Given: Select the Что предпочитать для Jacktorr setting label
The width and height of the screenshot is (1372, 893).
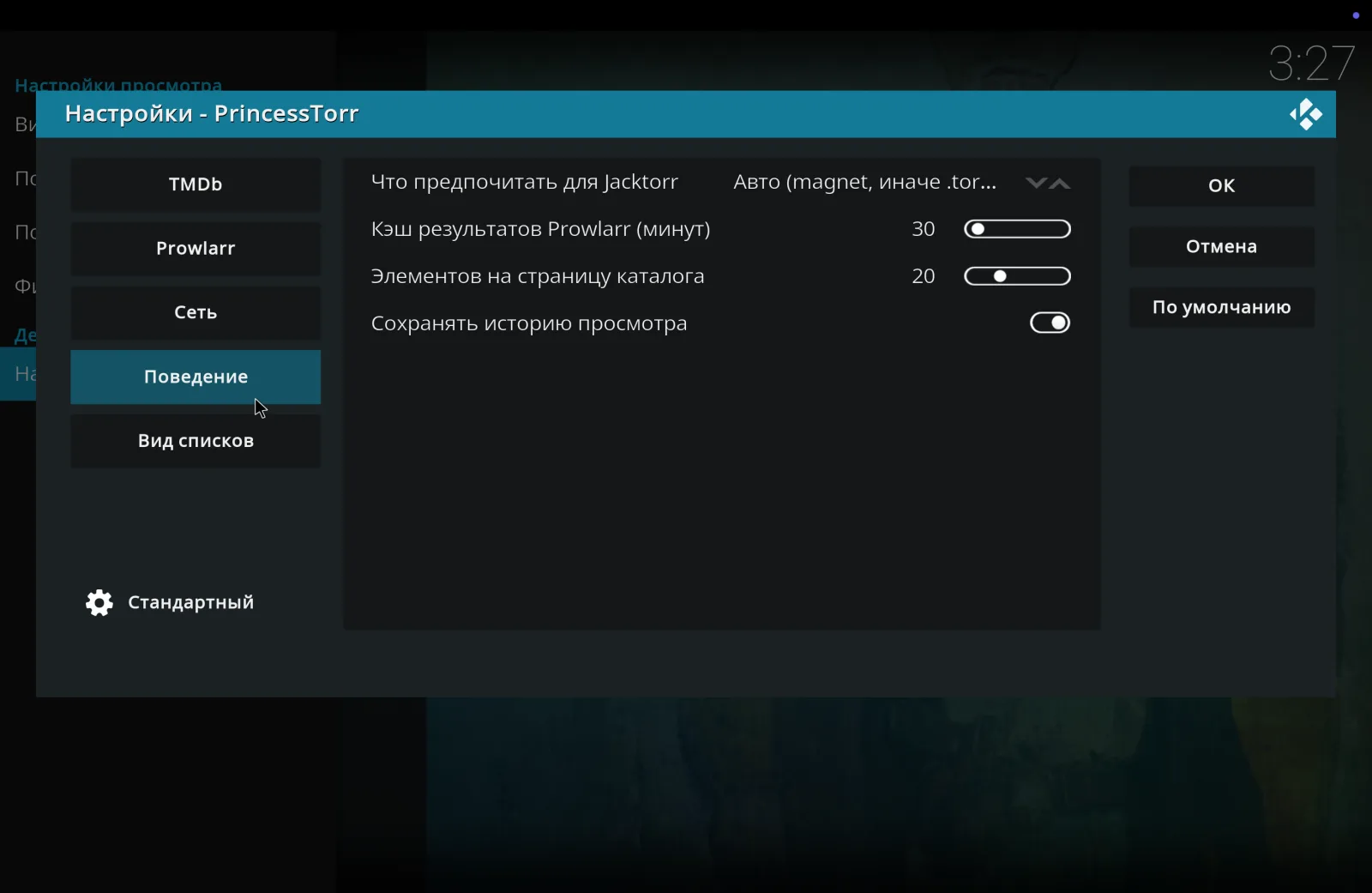Looking at the screenshot, I should click(525, 182).
